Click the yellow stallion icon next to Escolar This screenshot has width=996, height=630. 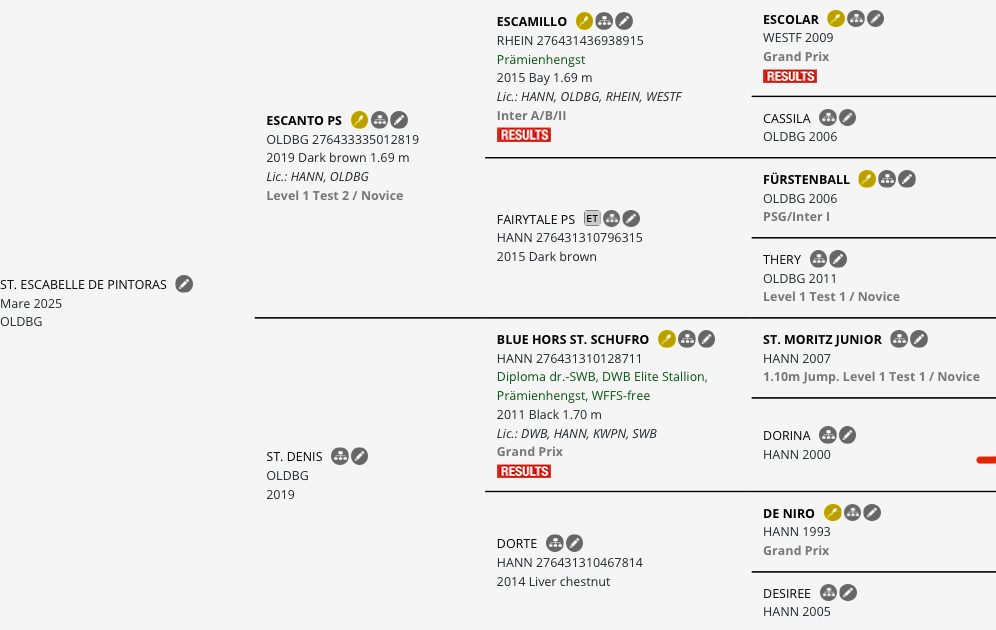coord(836,18)
